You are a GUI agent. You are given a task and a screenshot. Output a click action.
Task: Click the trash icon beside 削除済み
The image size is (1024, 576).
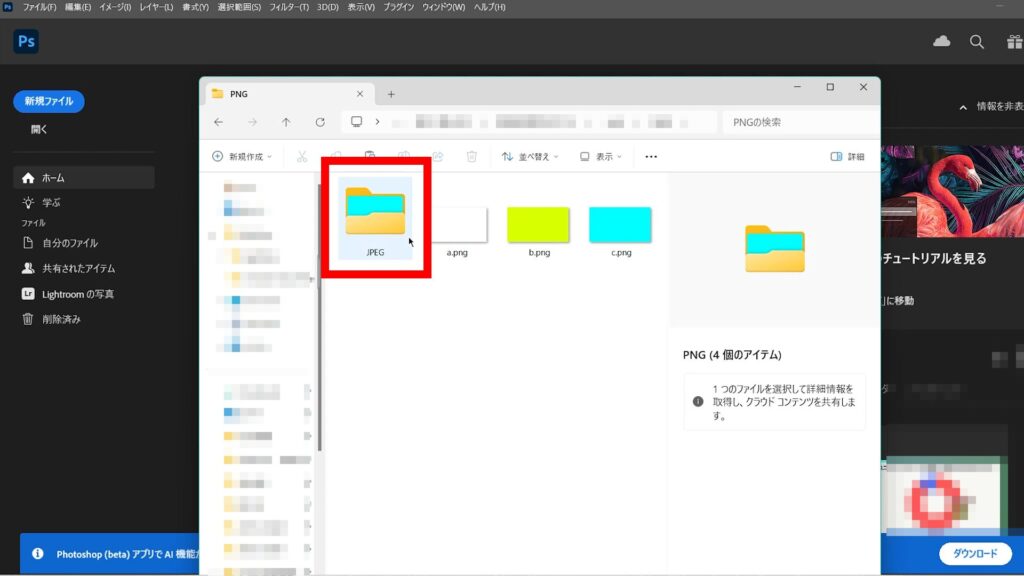[27, 319]
